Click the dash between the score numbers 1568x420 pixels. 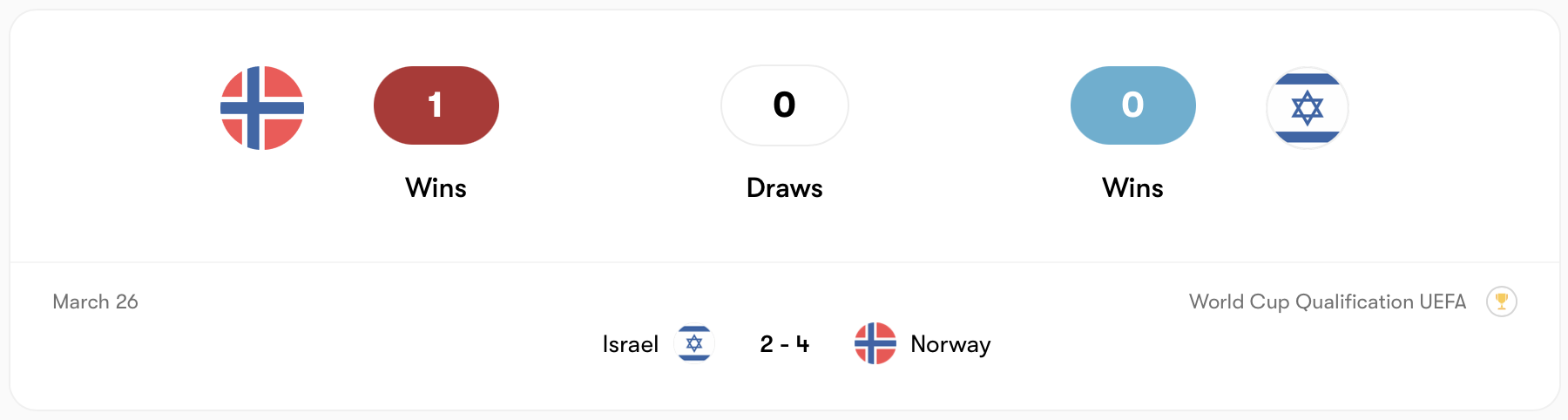click(x=784, y=345)
